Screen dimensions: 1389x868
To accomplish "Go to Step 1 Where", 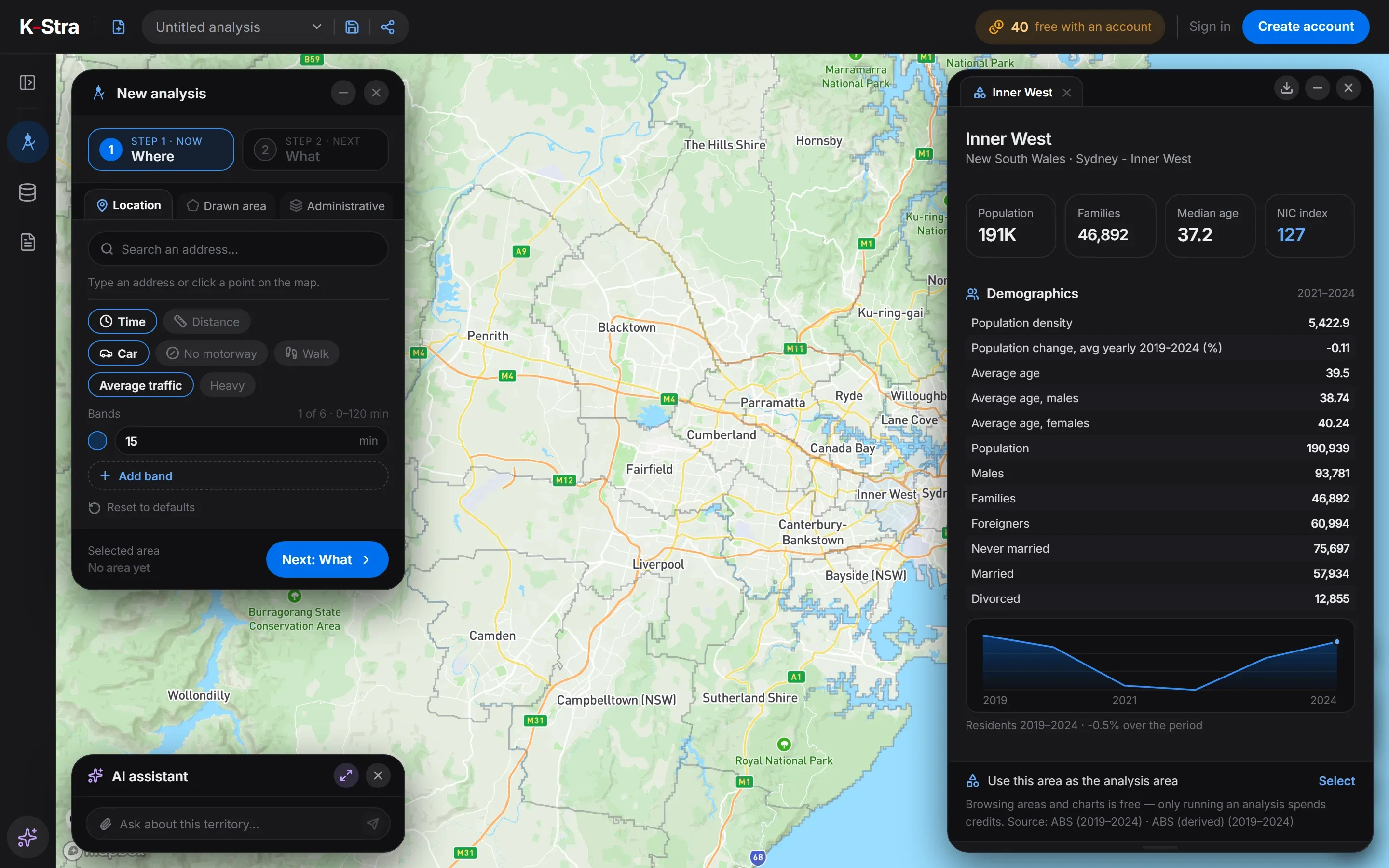I will coord(161,149).
